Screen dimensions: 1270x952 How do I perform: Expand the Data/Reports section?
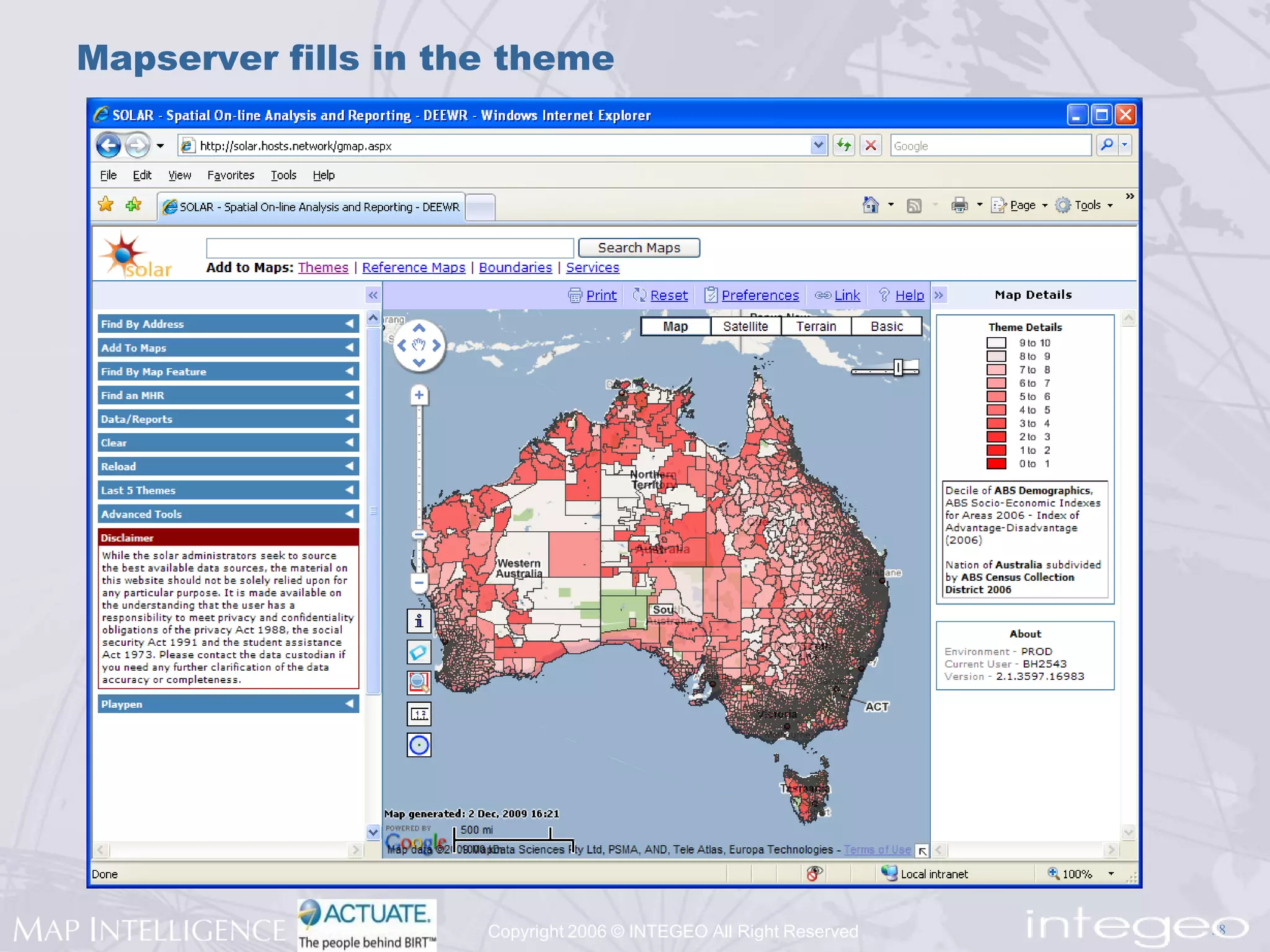228,419
